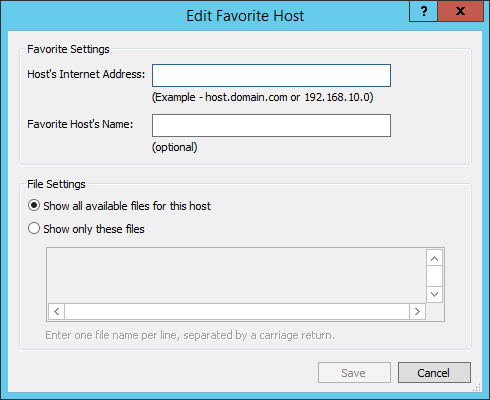Viewport: 490px width, 400px height.
Task: Click the Edit Favorite Host title bar
Action: 245,16
